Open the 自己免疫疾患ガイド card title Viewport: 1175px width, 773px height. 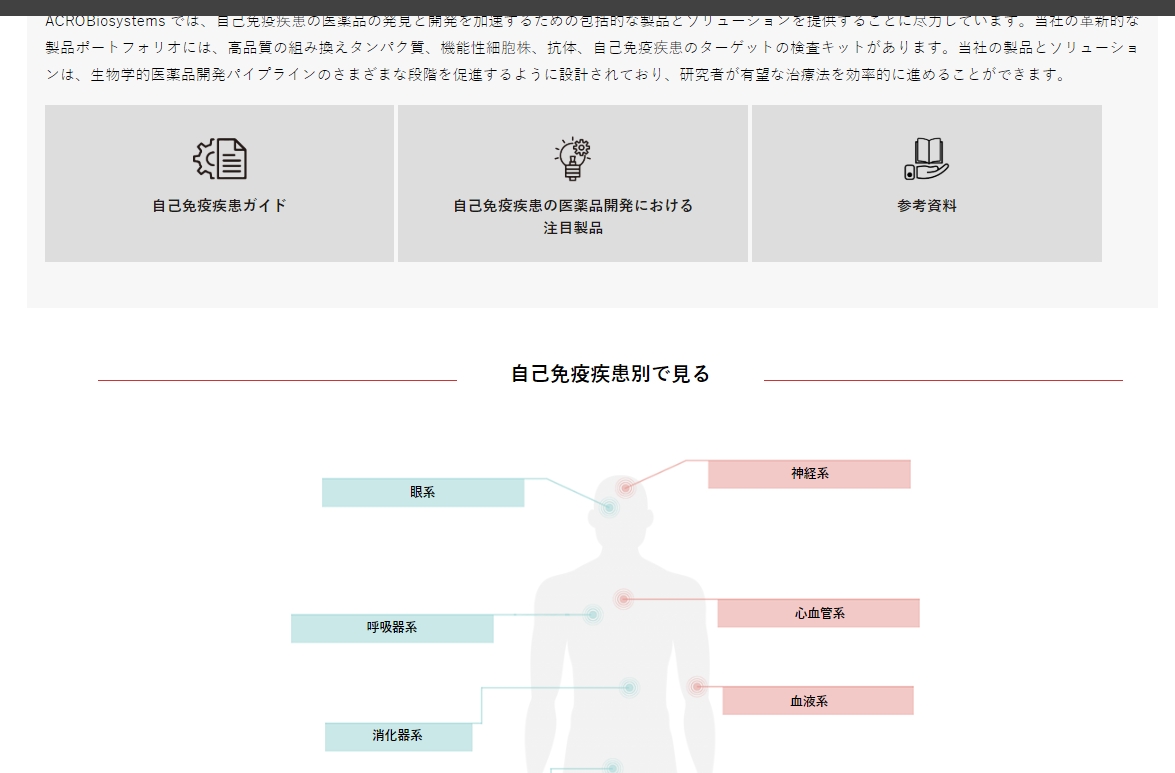219,206
